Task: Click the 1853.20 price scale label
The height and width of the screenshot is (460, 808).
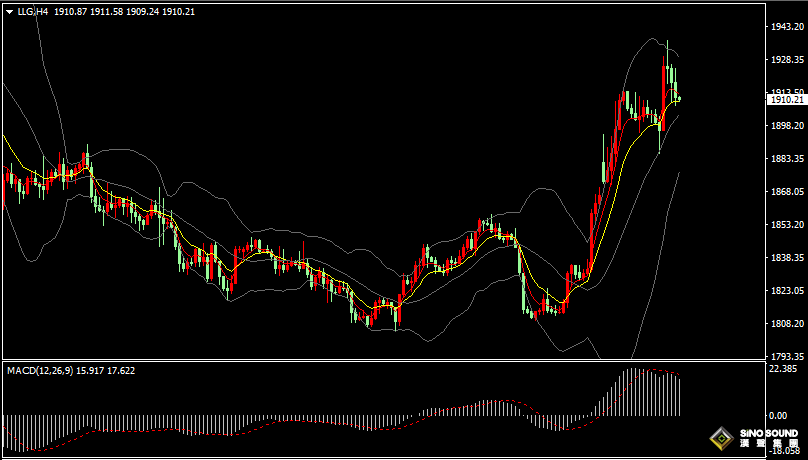Action: tap(787, 225)
